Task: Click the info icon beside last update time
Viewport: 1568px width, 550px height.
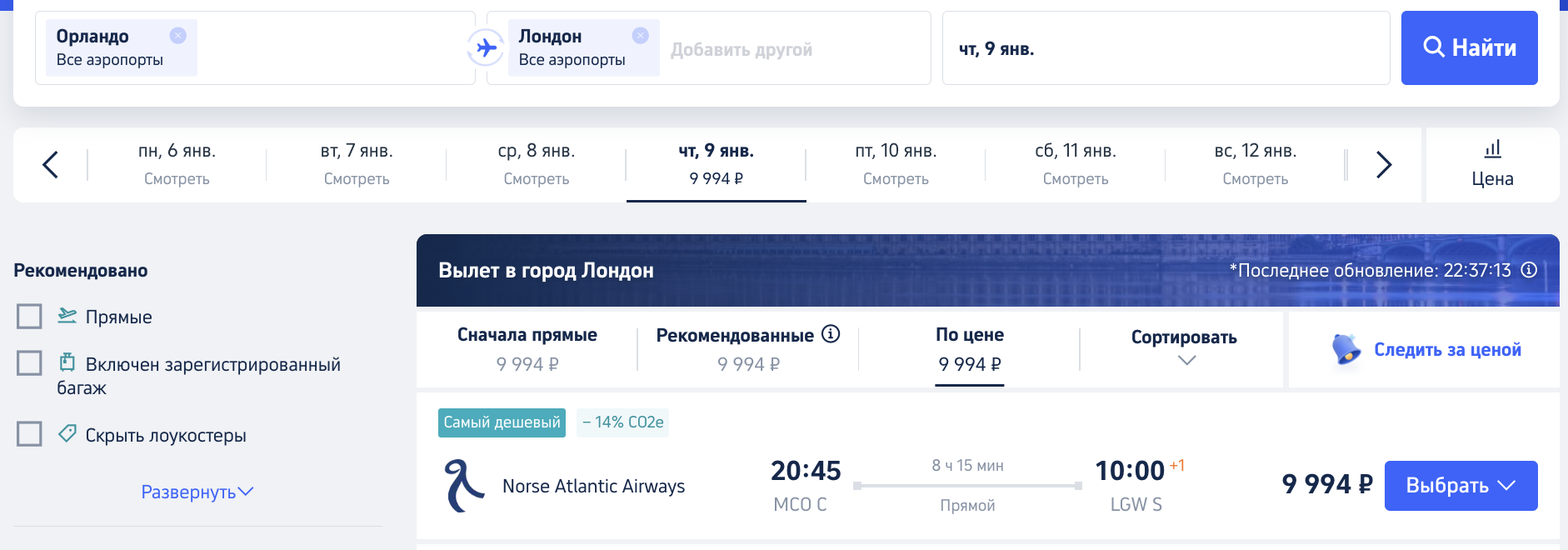Action: (x=1529, y=270)
